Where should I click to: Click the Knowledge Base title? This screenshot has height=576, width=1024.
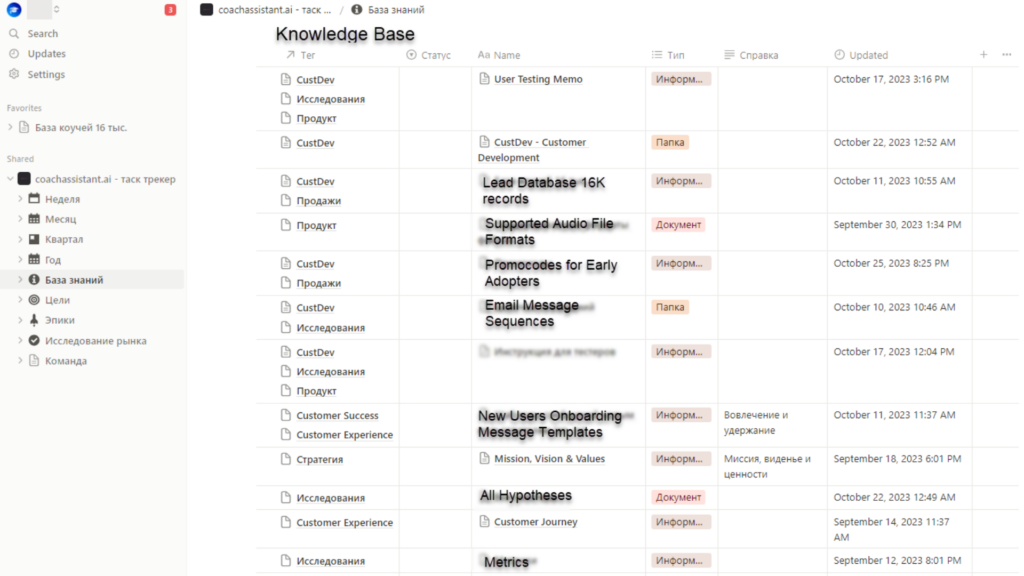pos(345,34)
